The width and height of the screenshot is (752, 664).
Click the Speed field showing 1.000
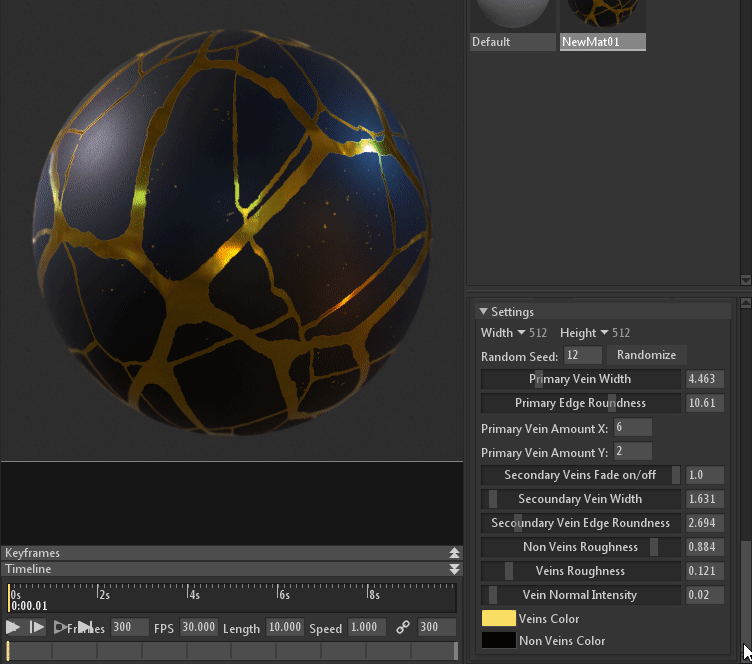(x=366, y=627)
